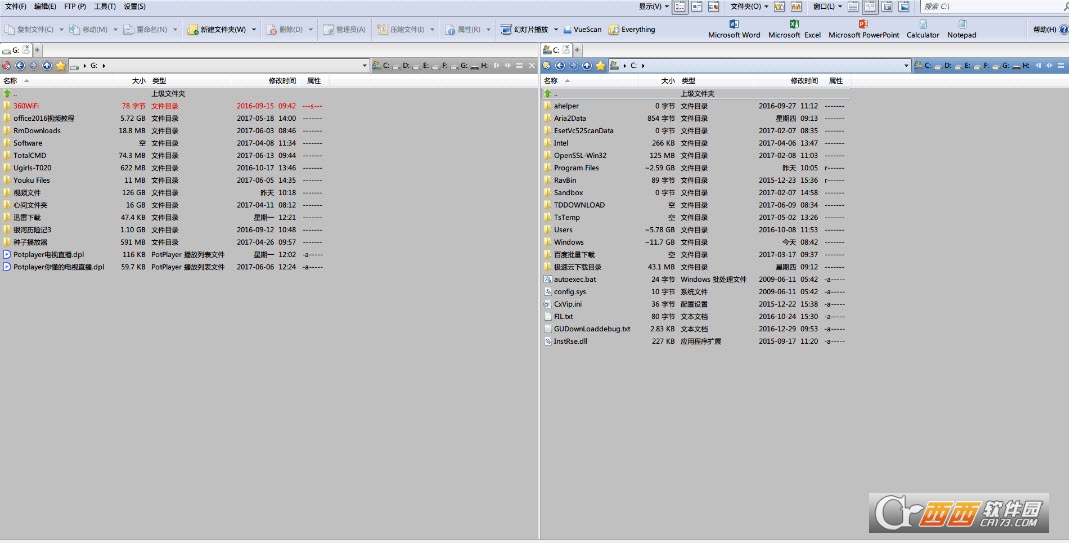
Task: Expand 删除 dropdown arrow
Action: (310, 29)
